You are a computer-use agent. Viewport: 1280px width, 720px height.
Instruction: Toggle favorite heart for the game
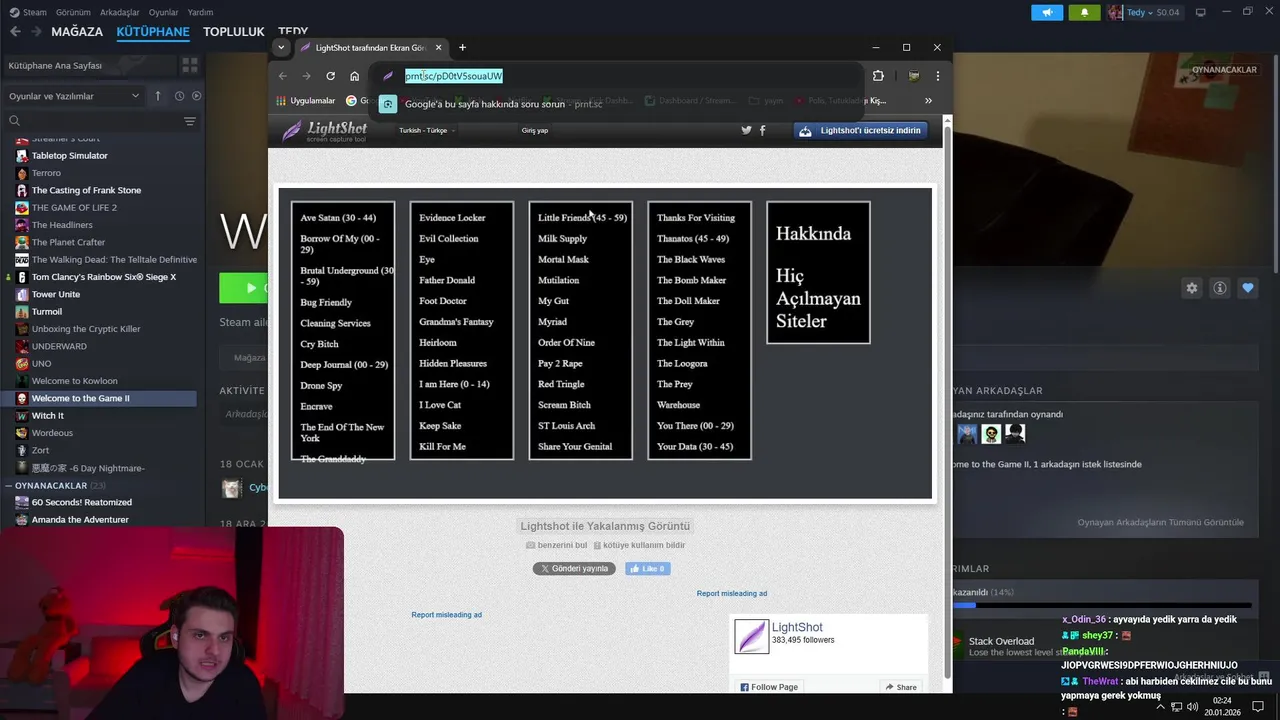[1248, 288]
